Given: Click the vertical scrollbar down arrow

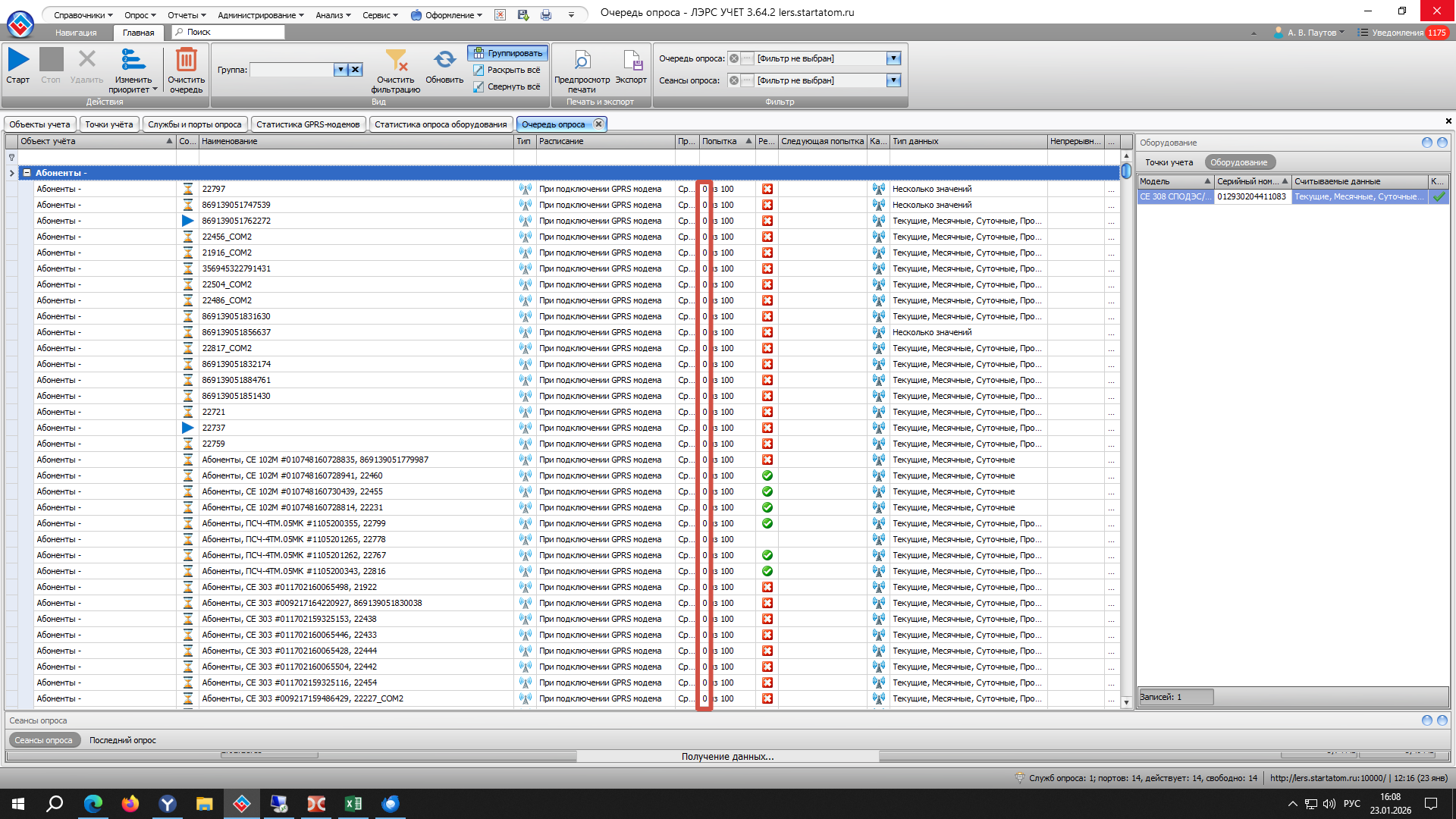Looking at the screenshot, I should (1126, 702).
